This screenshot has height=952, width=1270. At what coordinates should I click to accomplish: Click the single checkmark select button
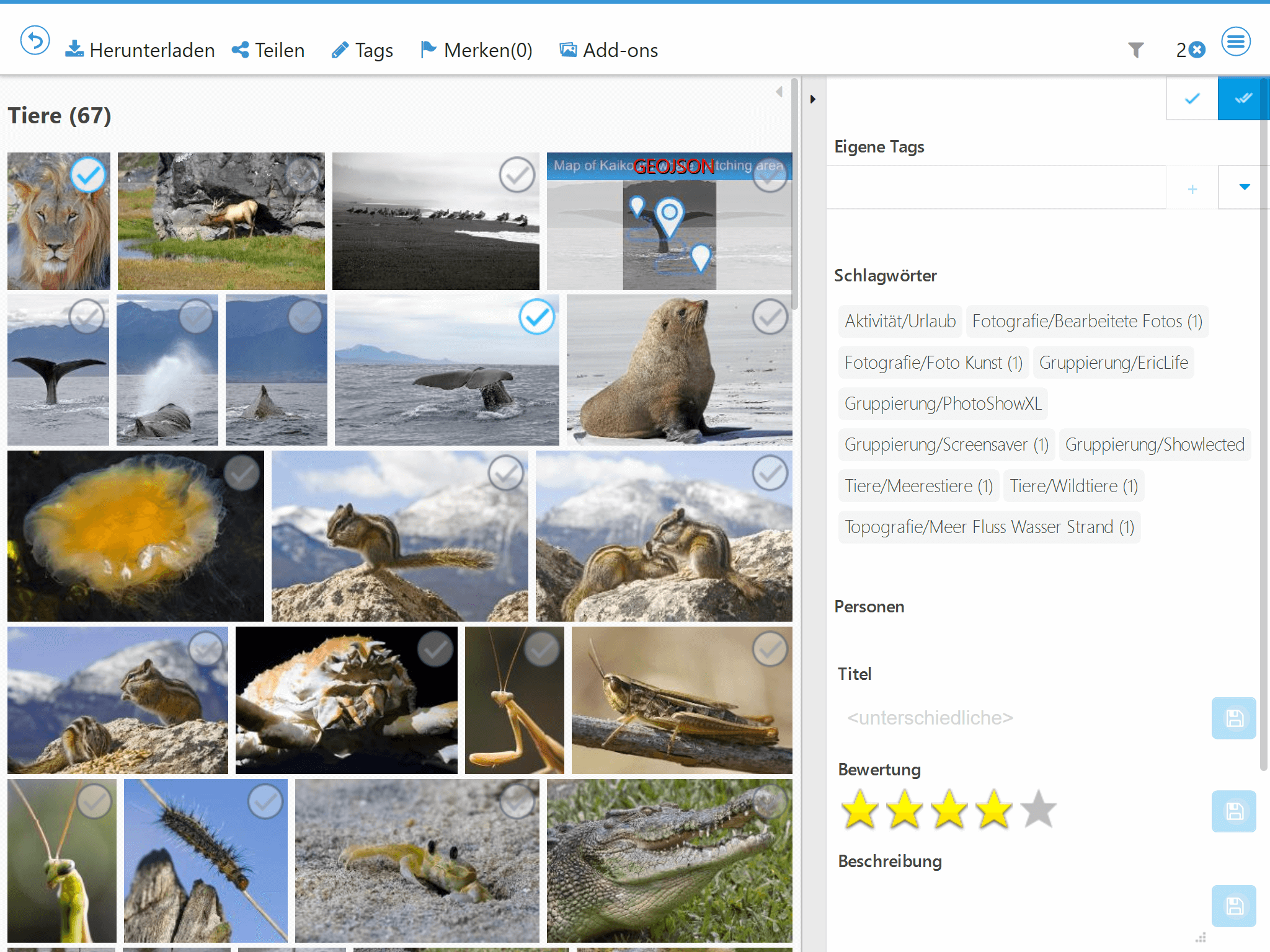tap(1192, 99)
